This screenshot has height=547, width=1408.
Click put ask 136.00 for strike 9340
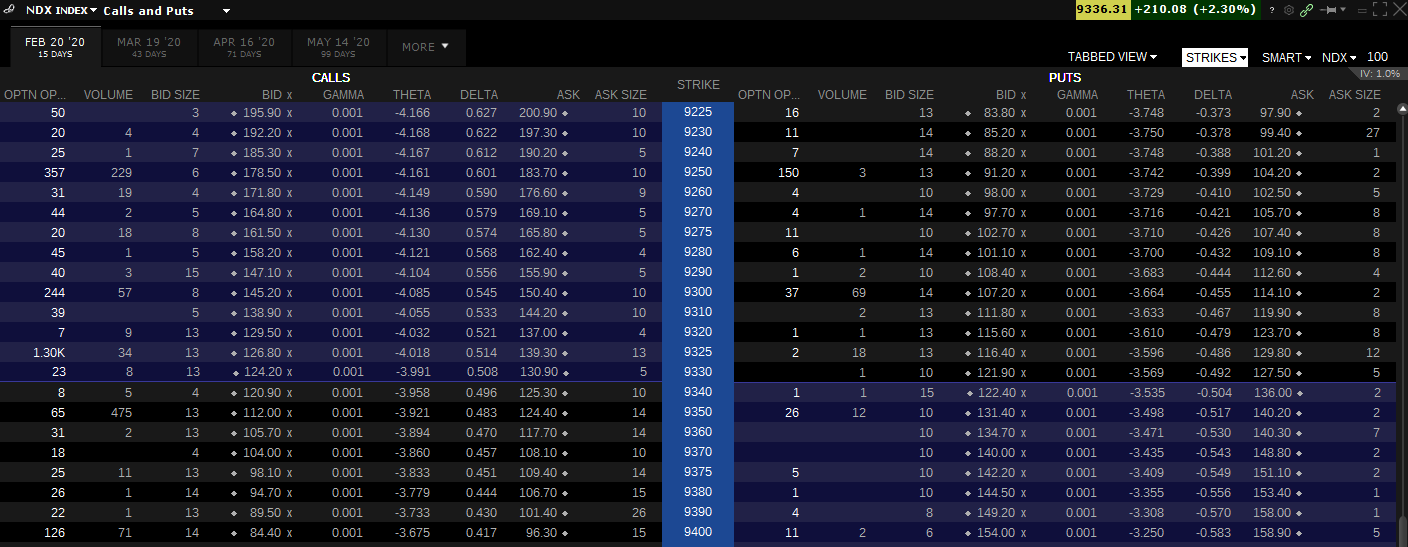tap(1275, 392)
